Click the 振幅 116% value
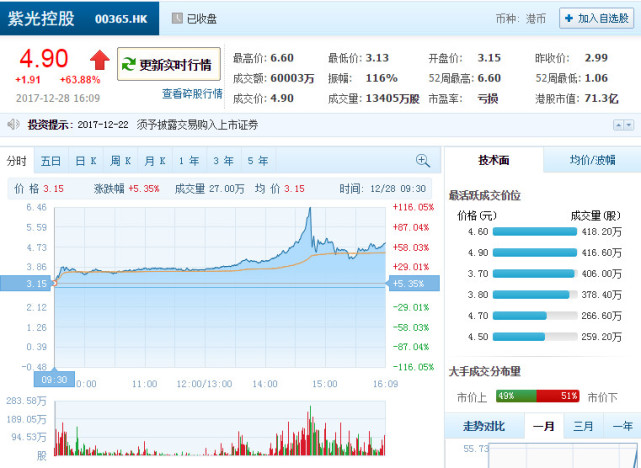The height and width of the screenshot is (468, 641). pyautogui.click(x=381, y=78)
